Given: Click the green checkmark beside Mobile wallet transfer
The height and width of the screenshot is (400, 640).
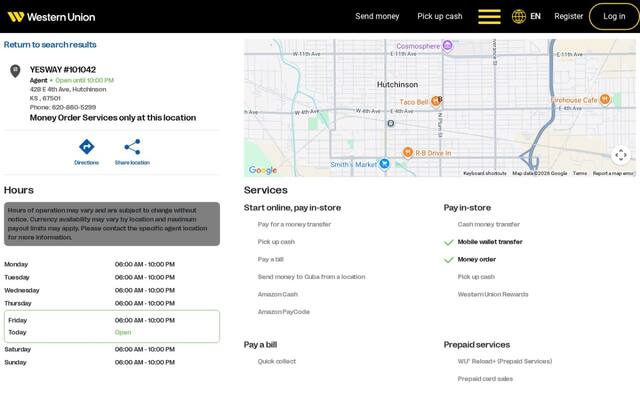Looking at the screenshot, I should [x=449, y=242].
